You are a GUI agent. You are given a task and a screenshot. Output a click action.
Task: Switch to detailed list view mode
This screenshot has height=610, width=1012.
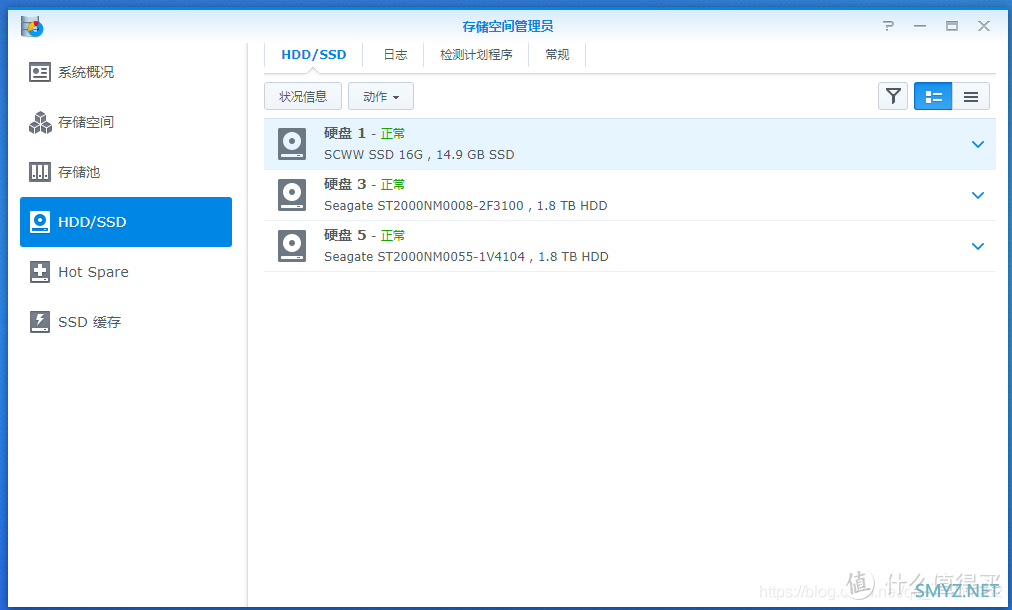[933, 96]
